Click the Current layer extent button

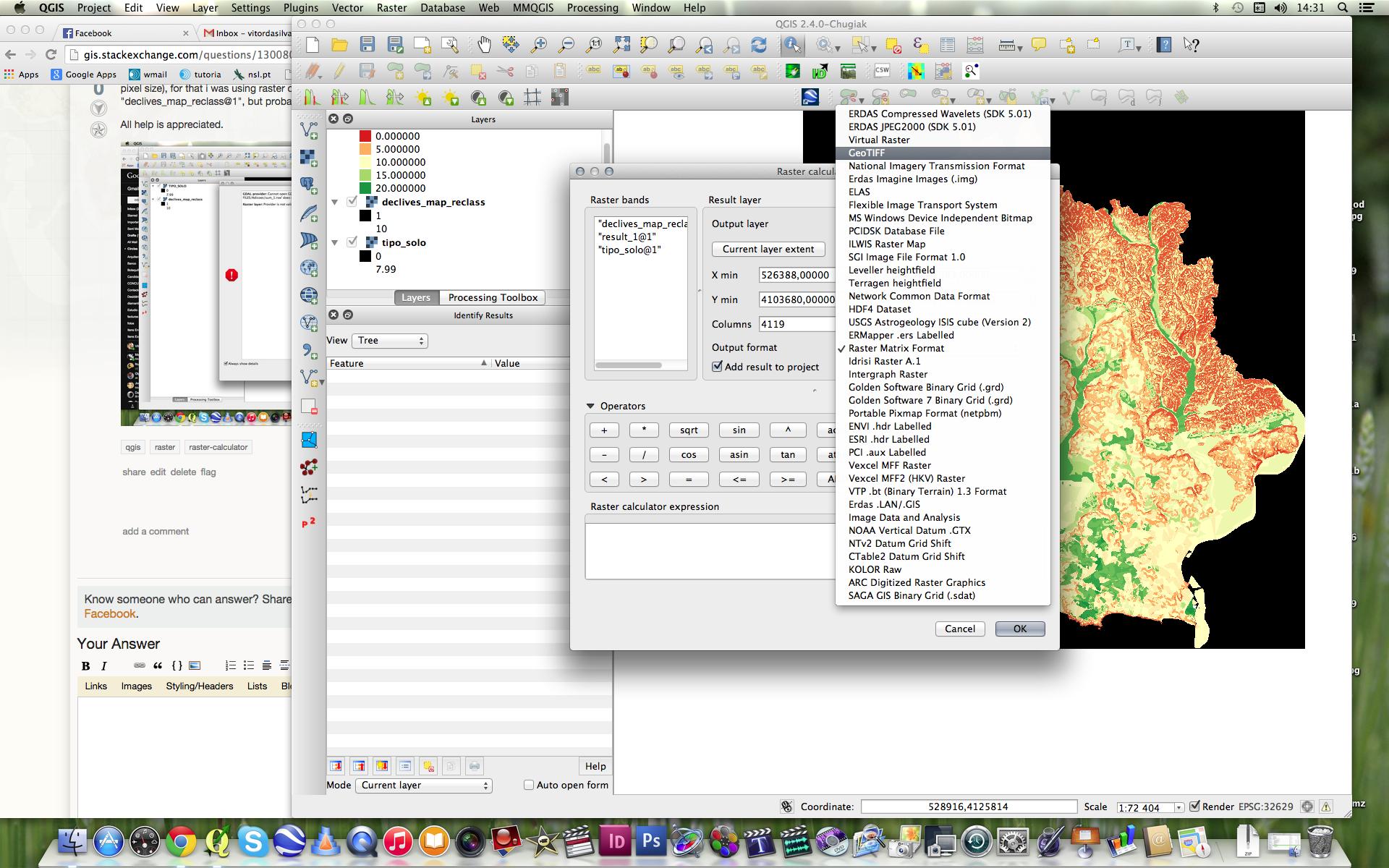768,249
